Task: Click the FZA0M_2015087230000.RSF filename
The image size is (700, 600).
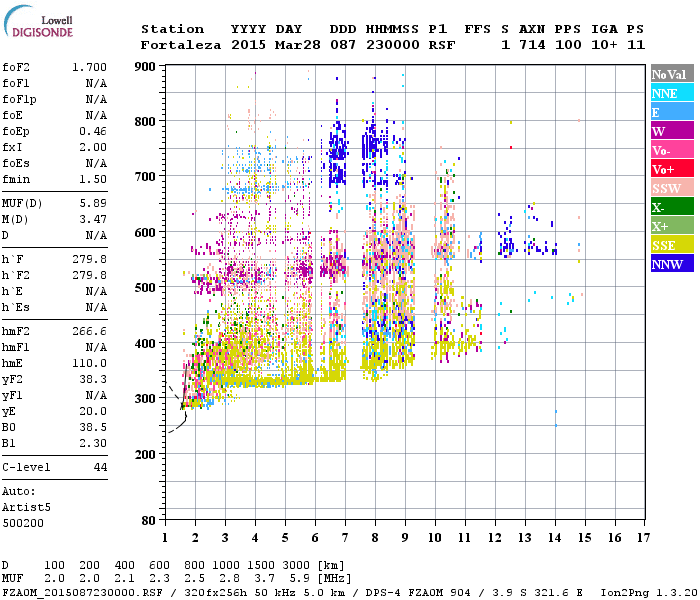Action: coord(82,592)
